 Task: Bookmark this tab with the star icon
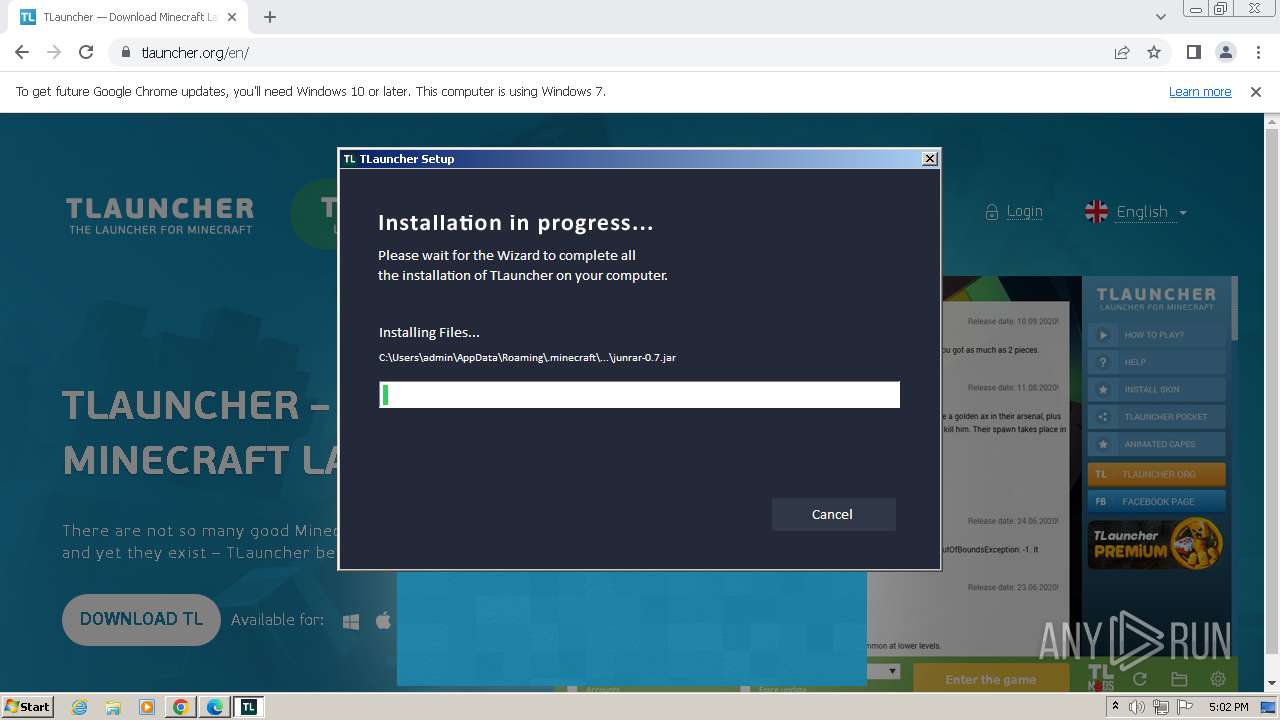[x=1154, y=52]
